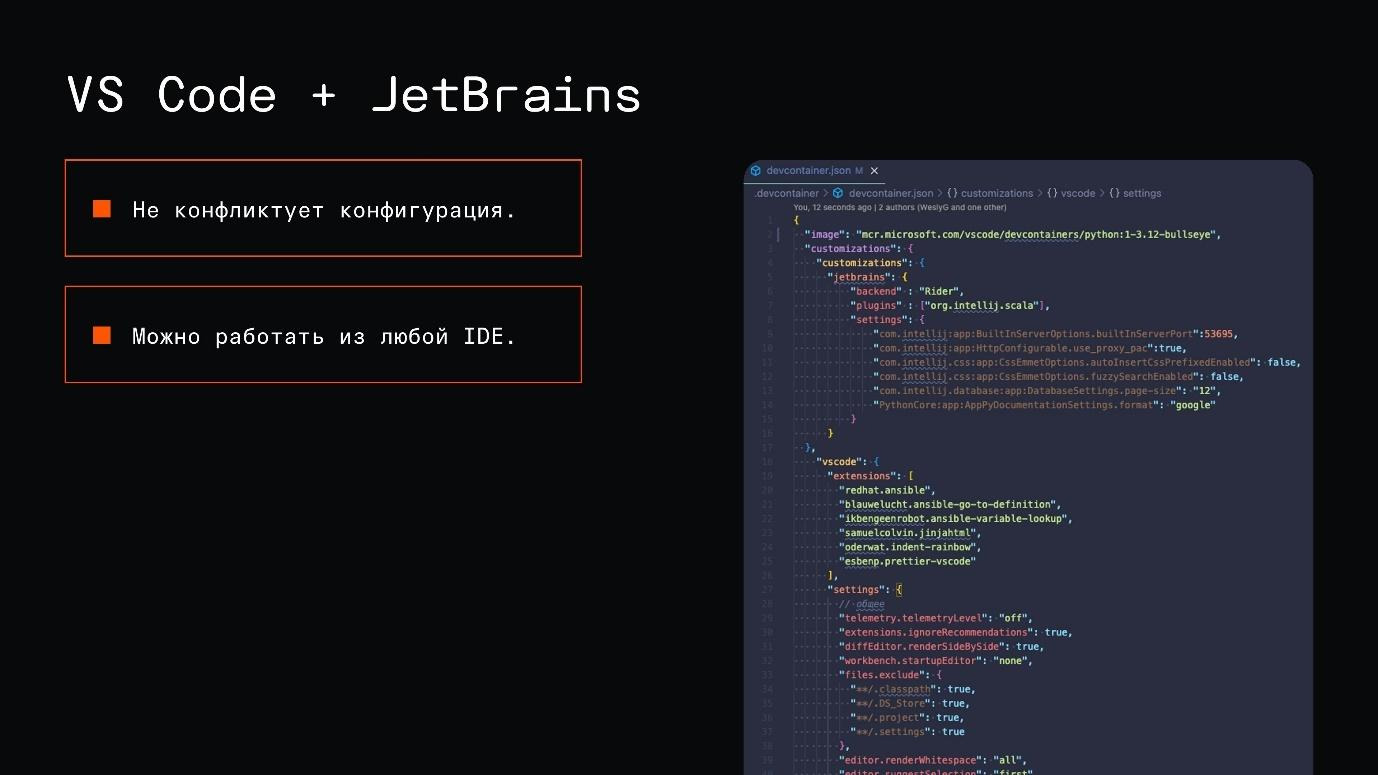
Task: Open the chevron after "vscode" breadcrumb
Action: tap(1103, 193)
